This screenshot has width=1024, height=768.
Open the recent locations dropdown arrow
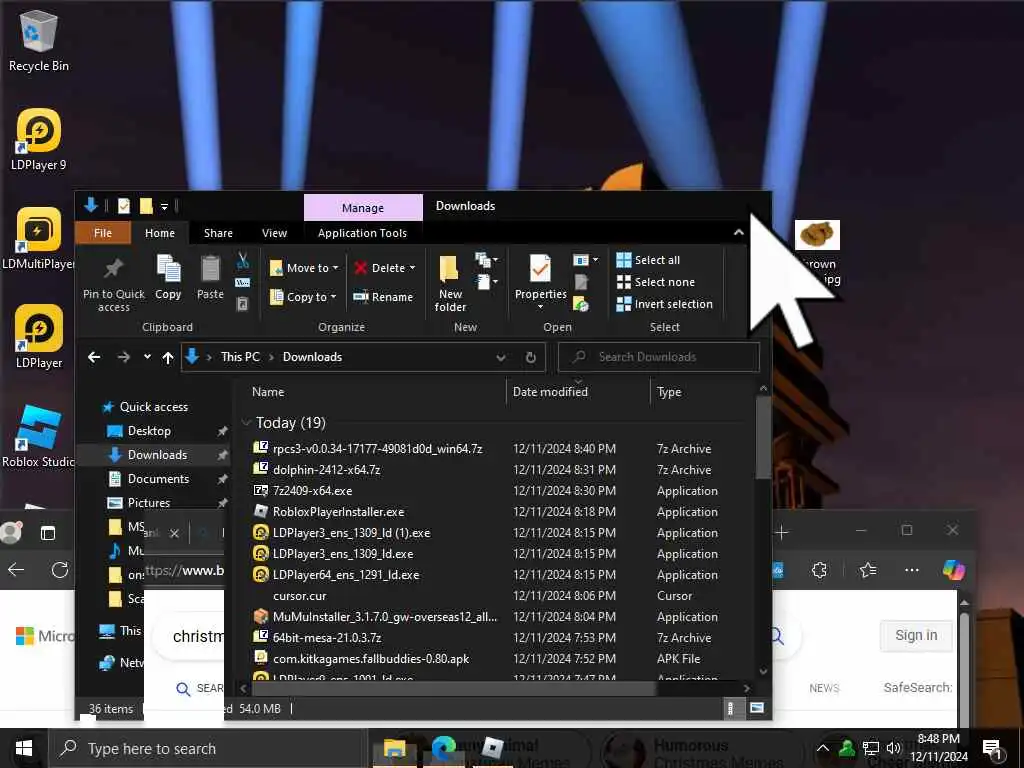(x=147, y=357)
